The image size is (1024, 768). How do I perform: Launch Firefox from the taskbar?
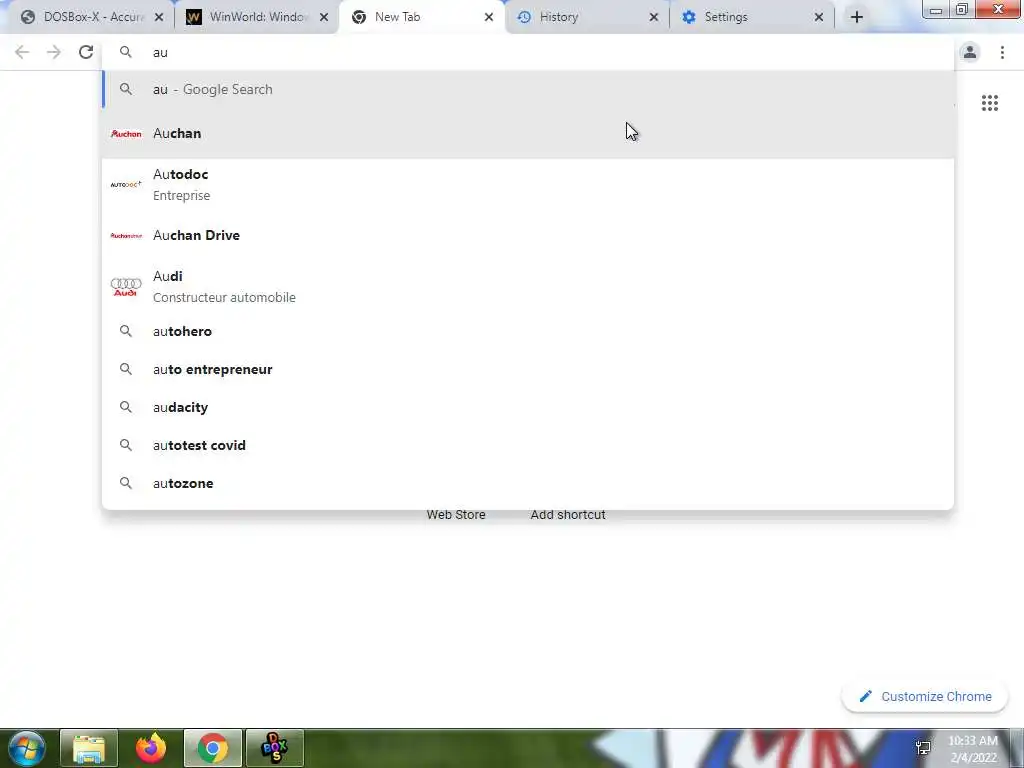pos(151,748)
